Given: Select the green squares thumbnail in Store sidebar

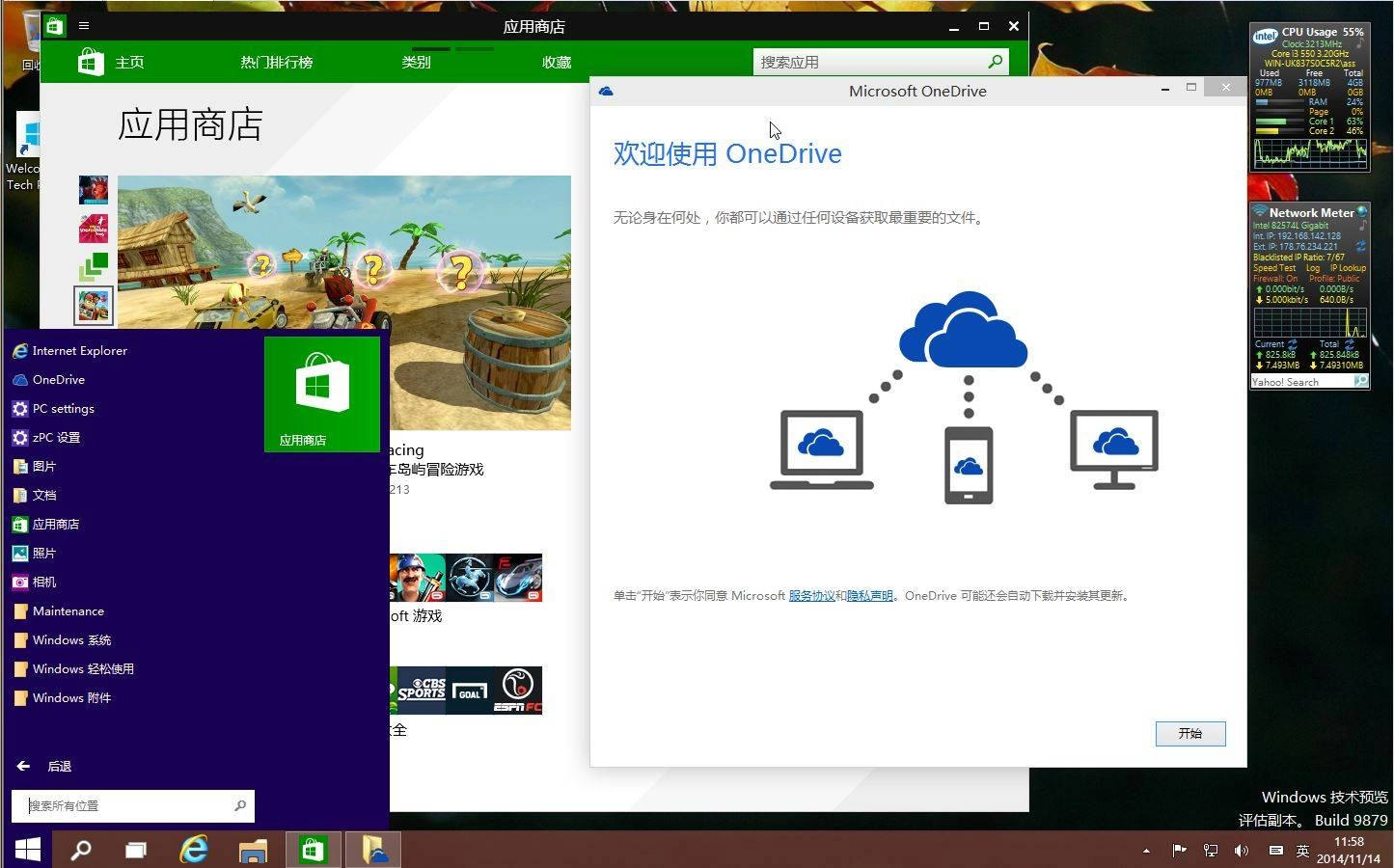Looking at the screenshot, I should click(x=94, y=266).
